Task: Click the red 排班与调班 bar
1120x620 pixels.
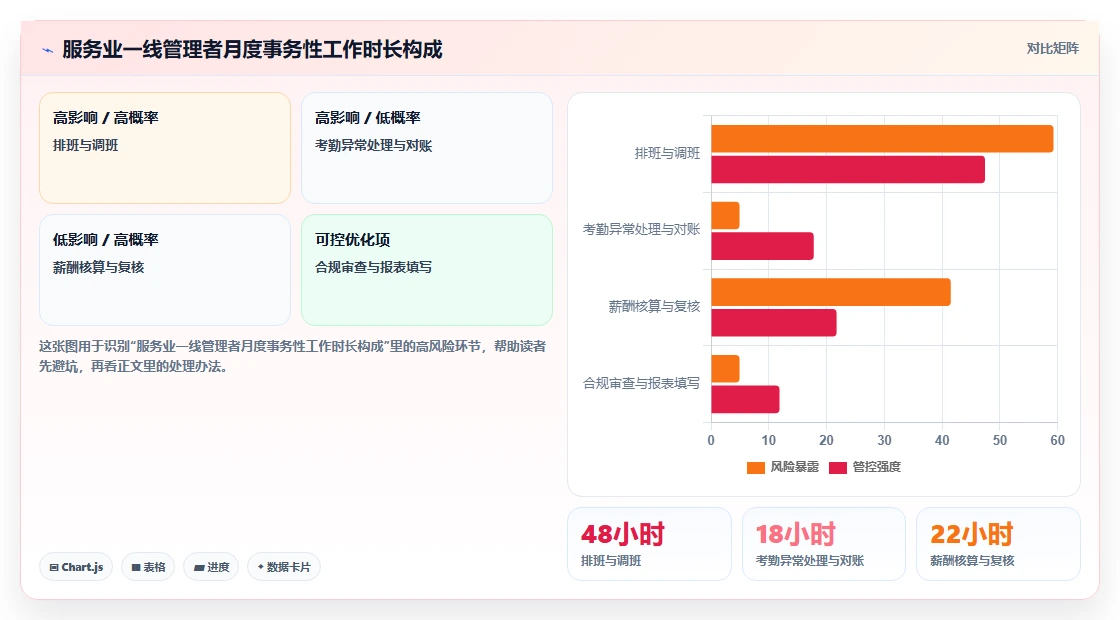Action: [848, 169]
